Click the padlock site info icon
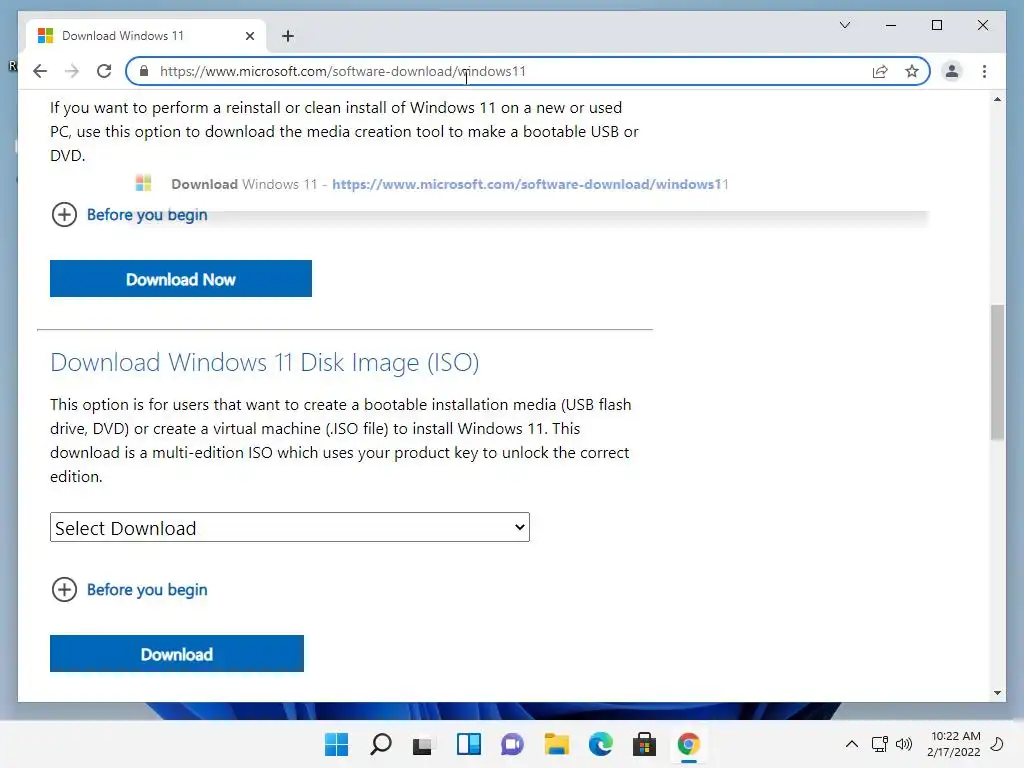Viewport: 1024px width, 768px height. [x=144, y=71]
